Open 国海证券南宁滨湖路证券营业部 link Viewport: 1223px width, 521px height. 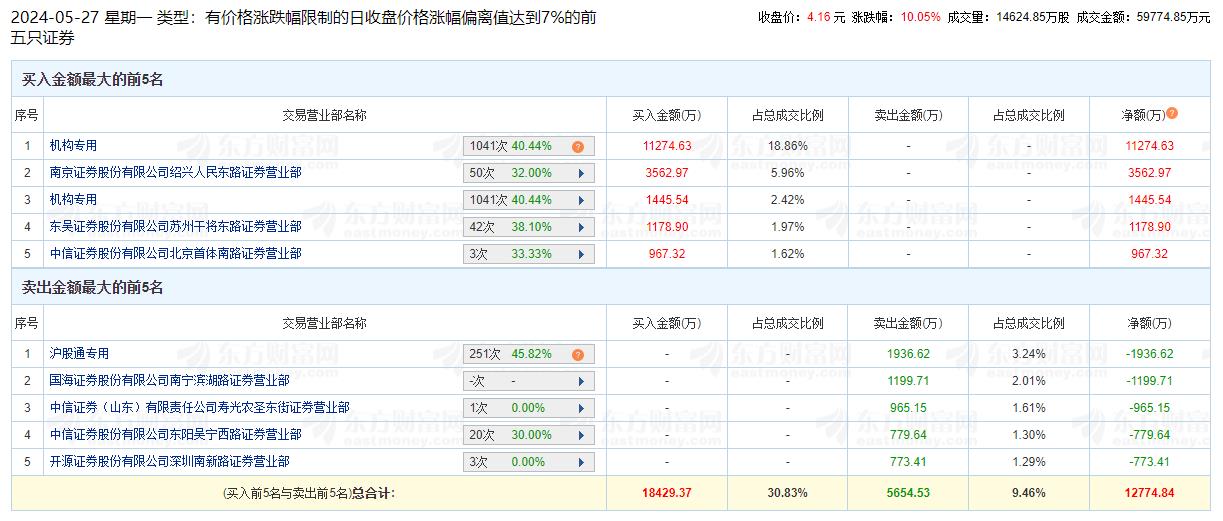coord(169,381)
